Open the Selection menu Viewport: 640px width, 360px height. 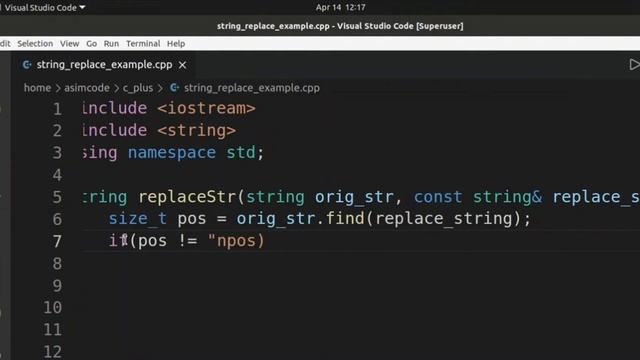[x=35, y=44]
